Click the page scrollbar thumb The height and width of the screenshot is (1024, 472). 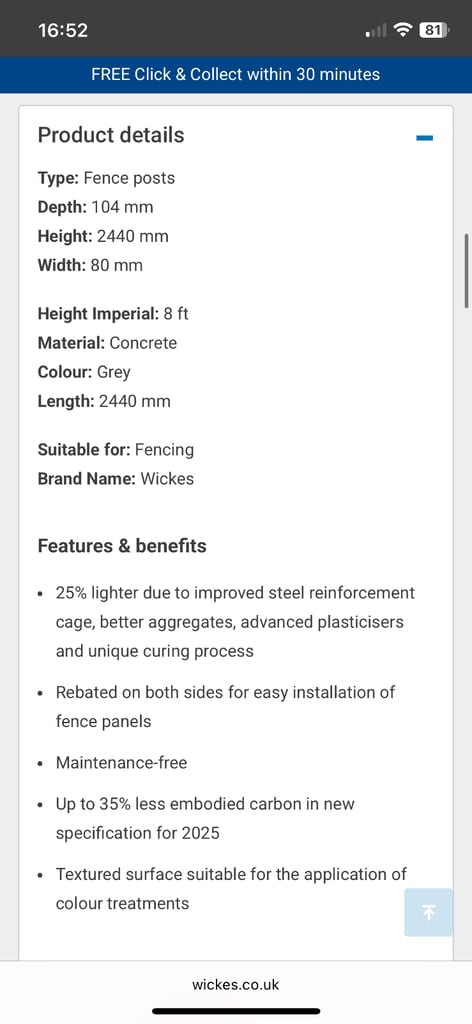pyautogui.click(x=467, y=270)
